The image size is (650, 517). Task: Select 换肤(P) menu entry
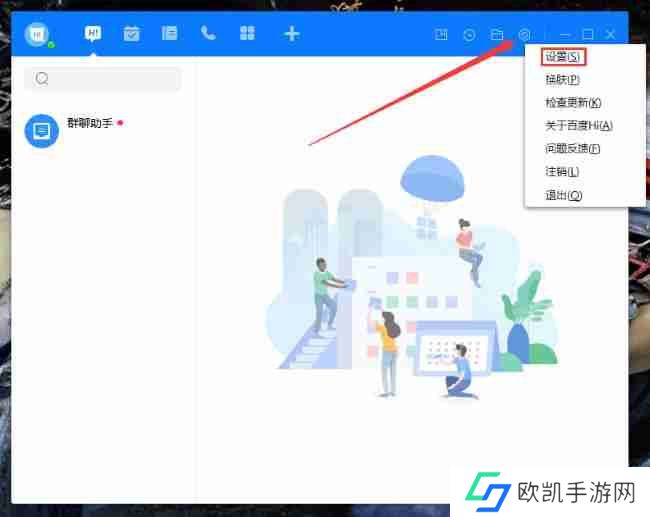coord(562,79)
